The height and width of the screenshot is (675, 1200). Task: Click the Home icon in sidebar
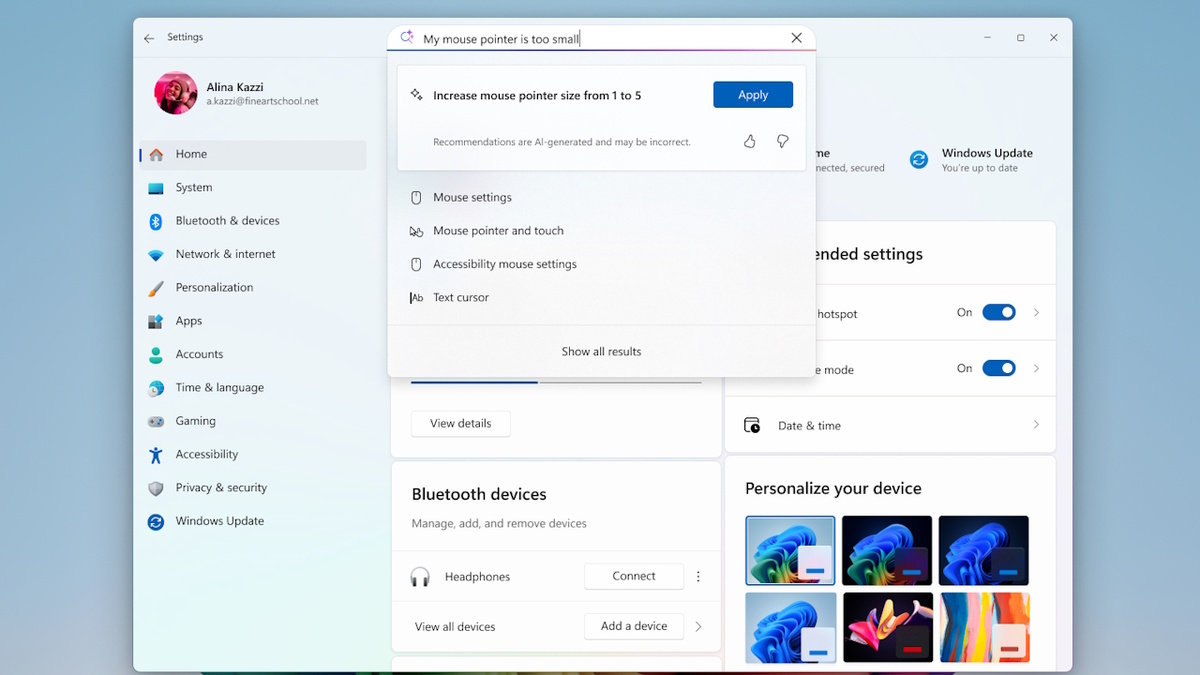click(156, 155)
